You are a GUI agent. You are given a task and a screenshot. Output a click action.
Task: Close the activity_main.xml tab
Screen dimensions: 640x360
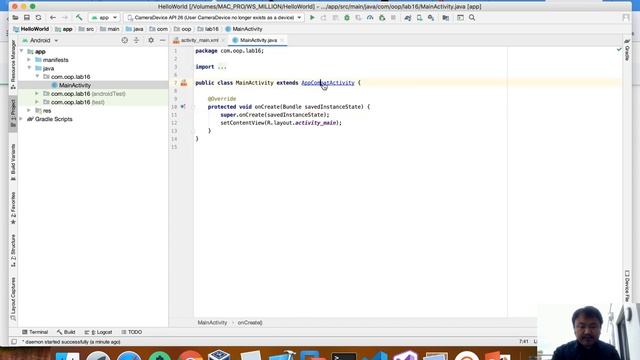[223, 40]
